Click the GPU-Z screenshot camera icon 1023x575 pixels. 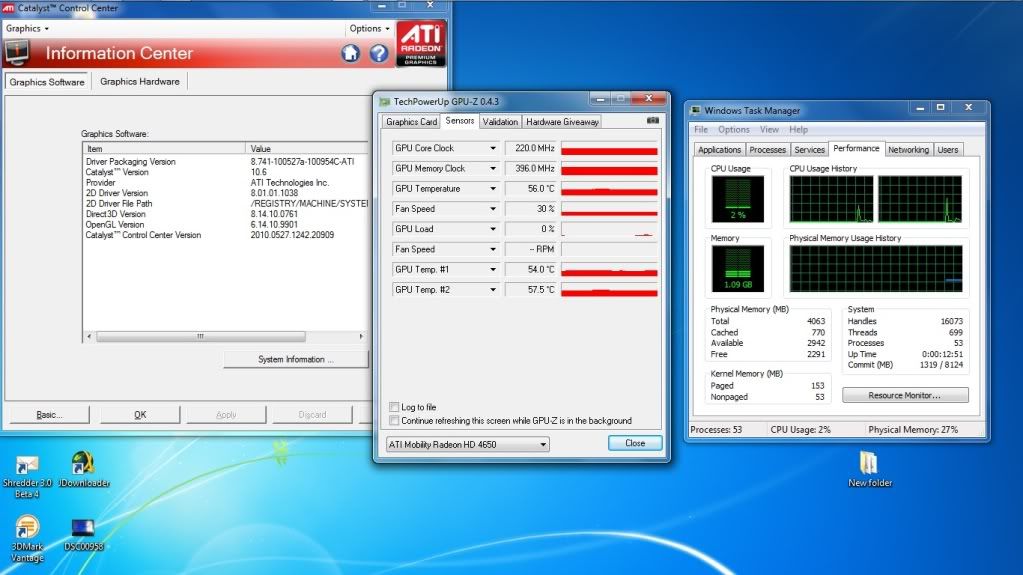click(653, 121)
